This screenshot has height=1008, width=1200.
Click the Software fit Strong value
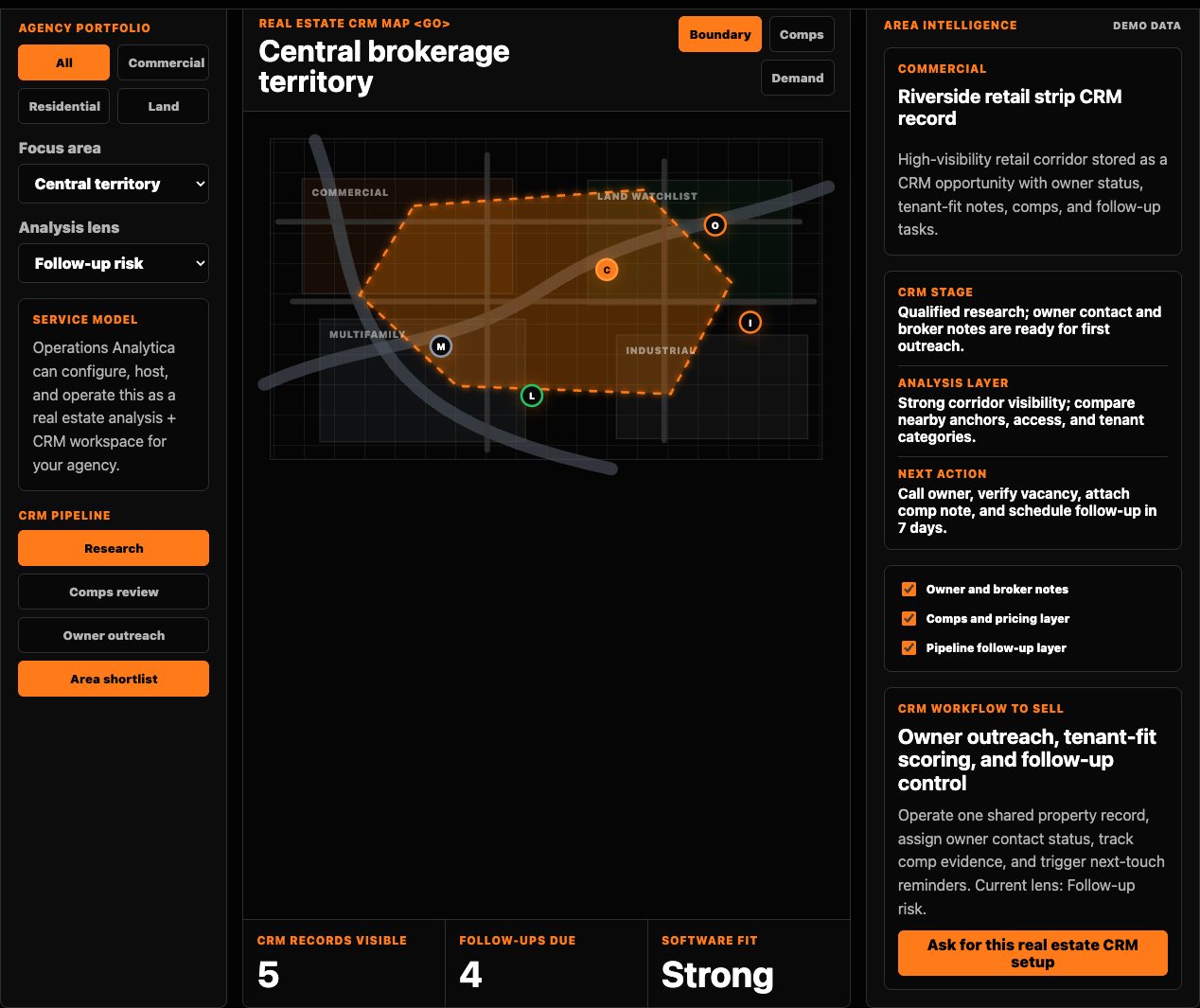click(717, 975)
